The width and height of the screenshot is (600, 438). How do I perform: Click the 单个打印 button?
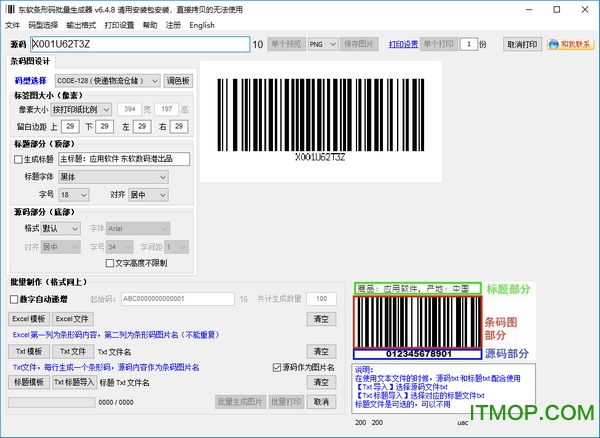click(439, 44)
